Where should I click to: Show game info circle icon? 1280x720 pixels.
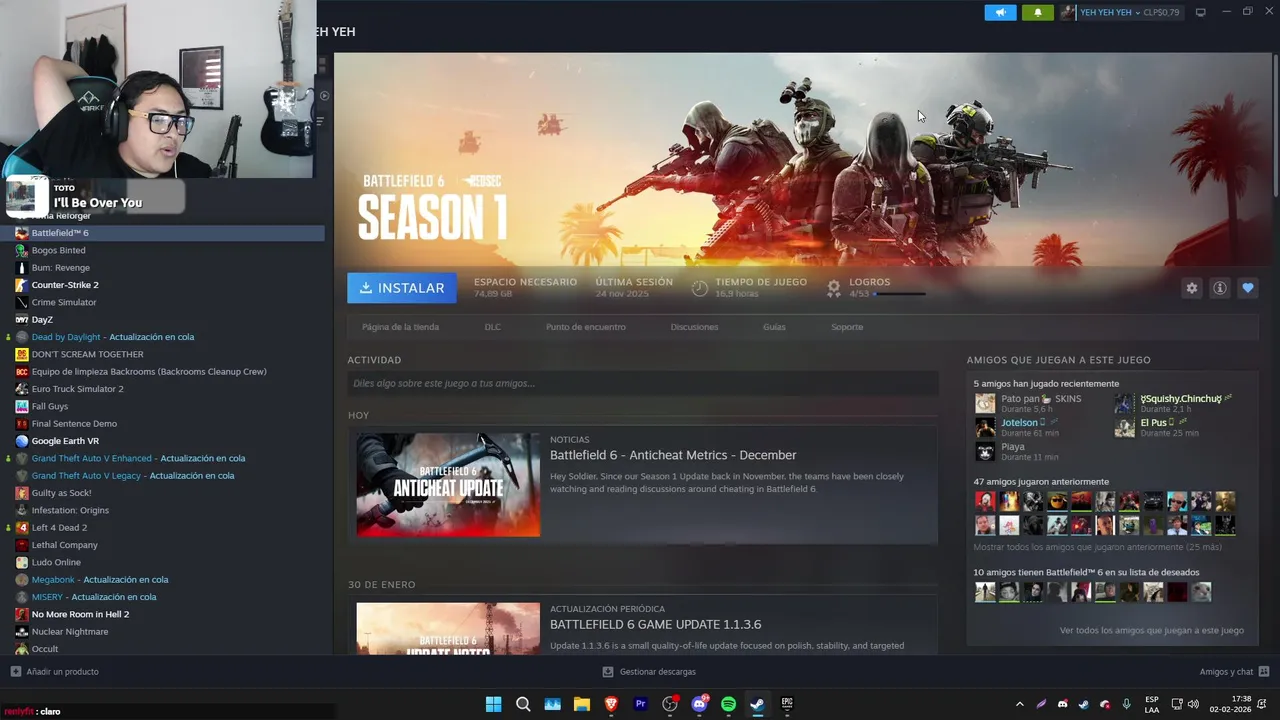point(1220,288)
